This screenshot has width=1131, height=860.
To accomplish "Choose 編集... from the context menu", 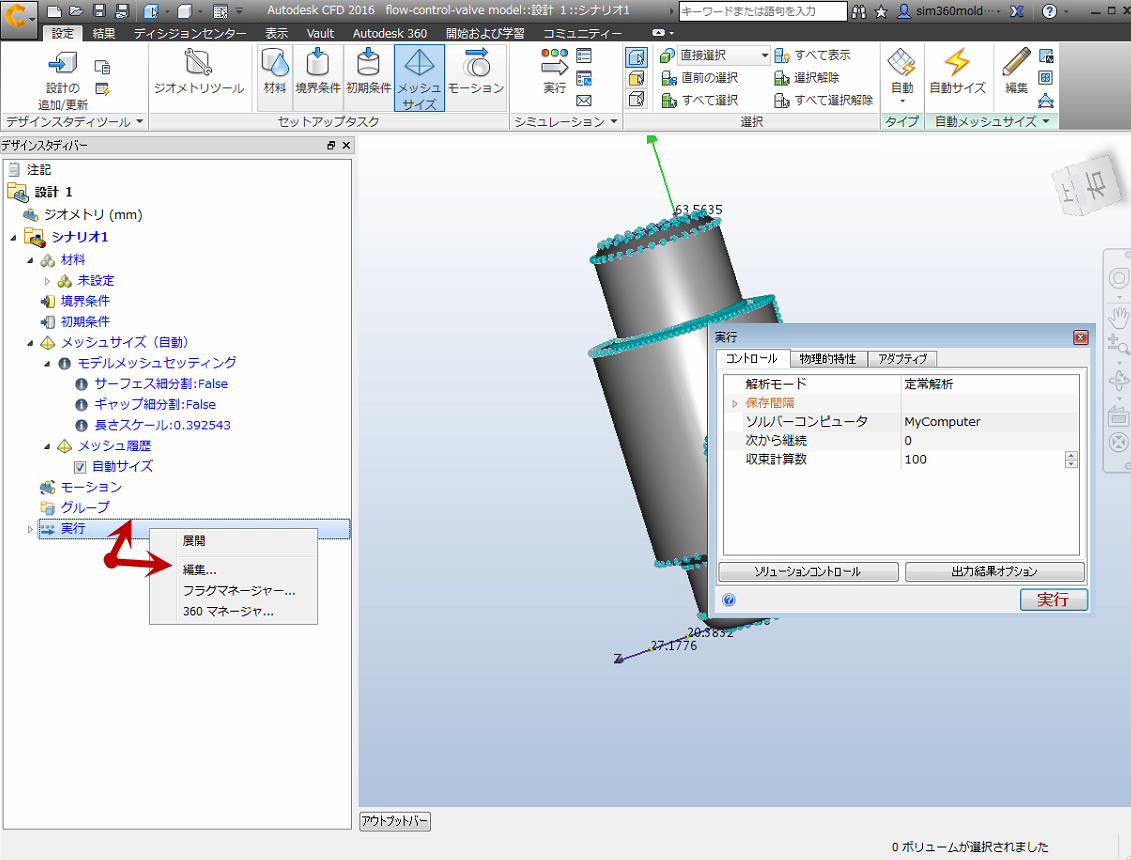I will [234, 570].
